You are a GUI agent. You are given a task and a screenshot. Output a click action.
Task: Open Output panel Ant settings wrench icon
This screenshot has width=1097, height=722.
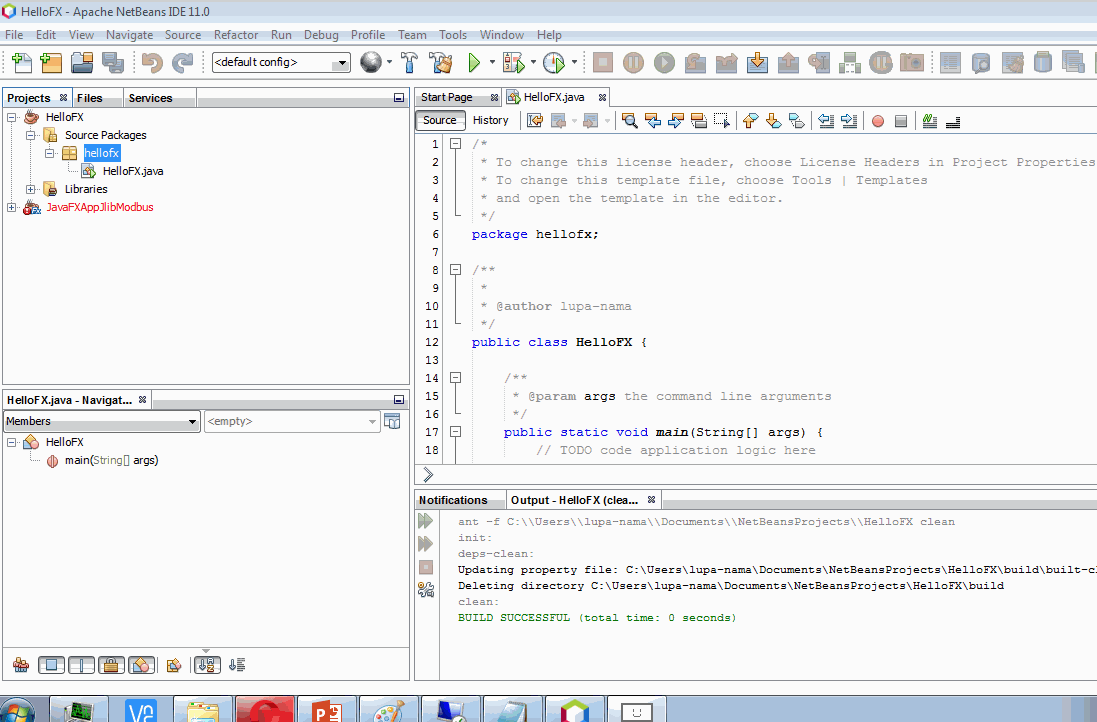pos(425,590)
